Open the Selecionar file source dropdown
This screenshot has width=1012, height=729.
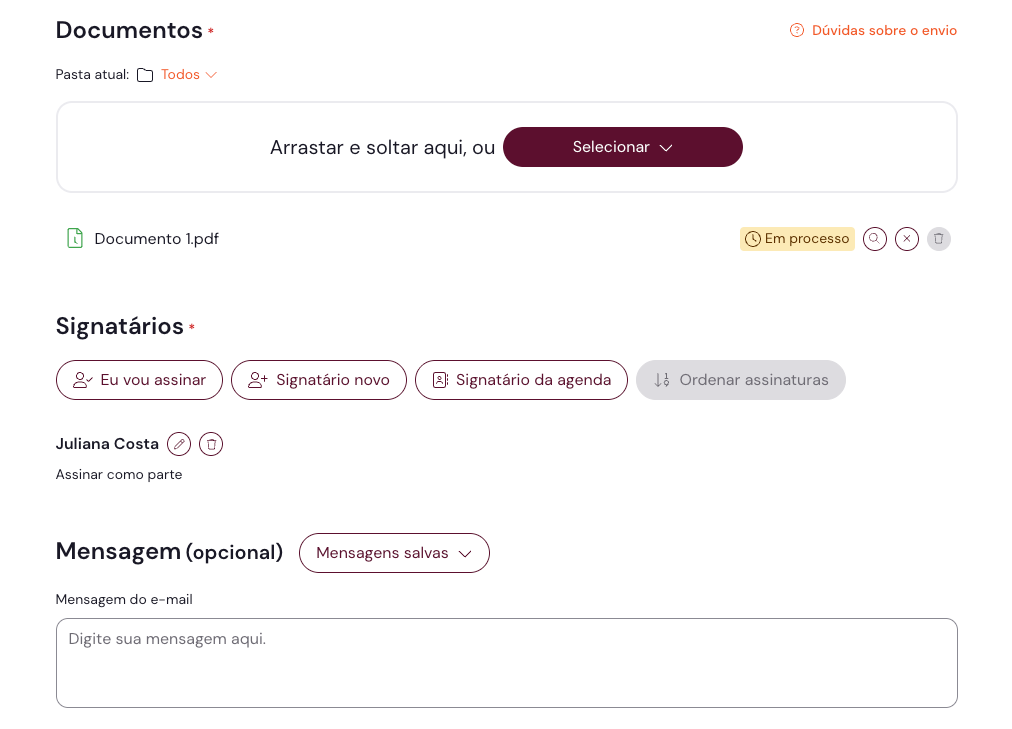622,147
